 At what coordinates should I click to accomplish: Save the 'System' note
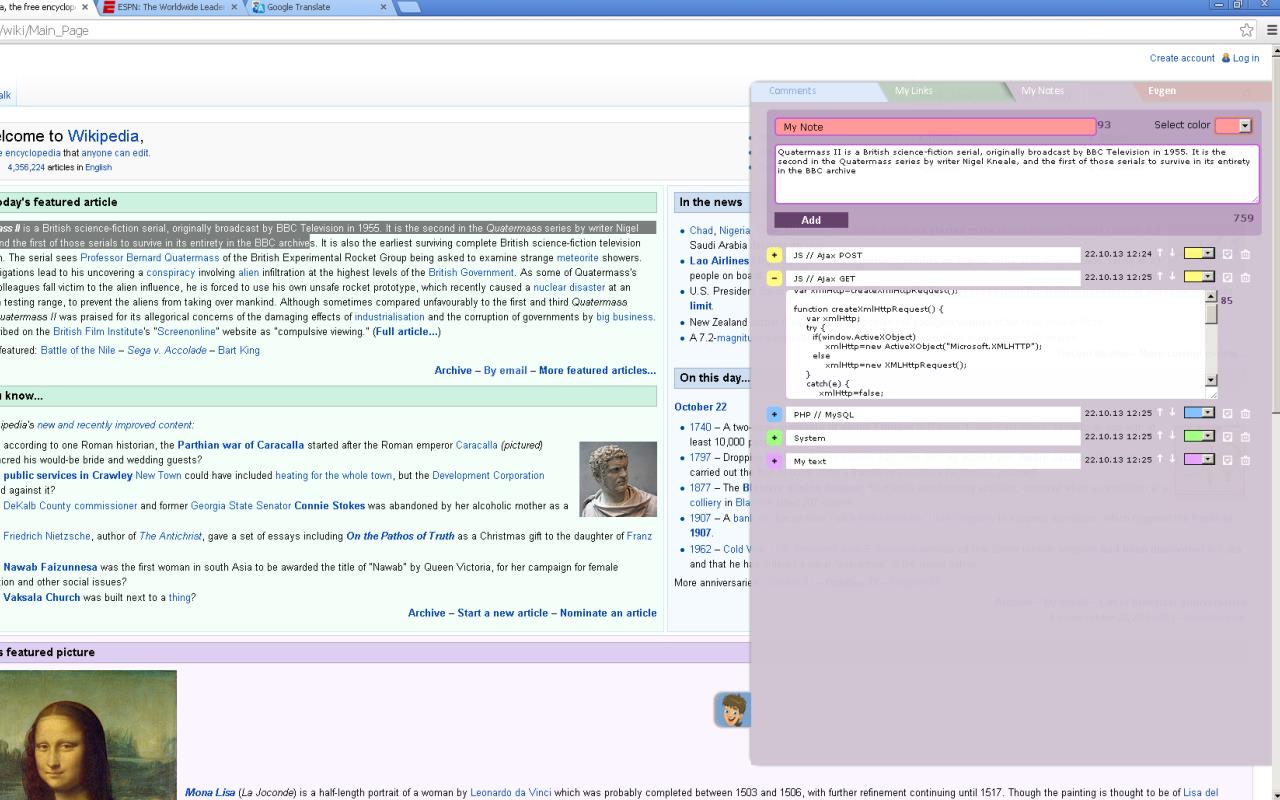[x=1228, y=437]
